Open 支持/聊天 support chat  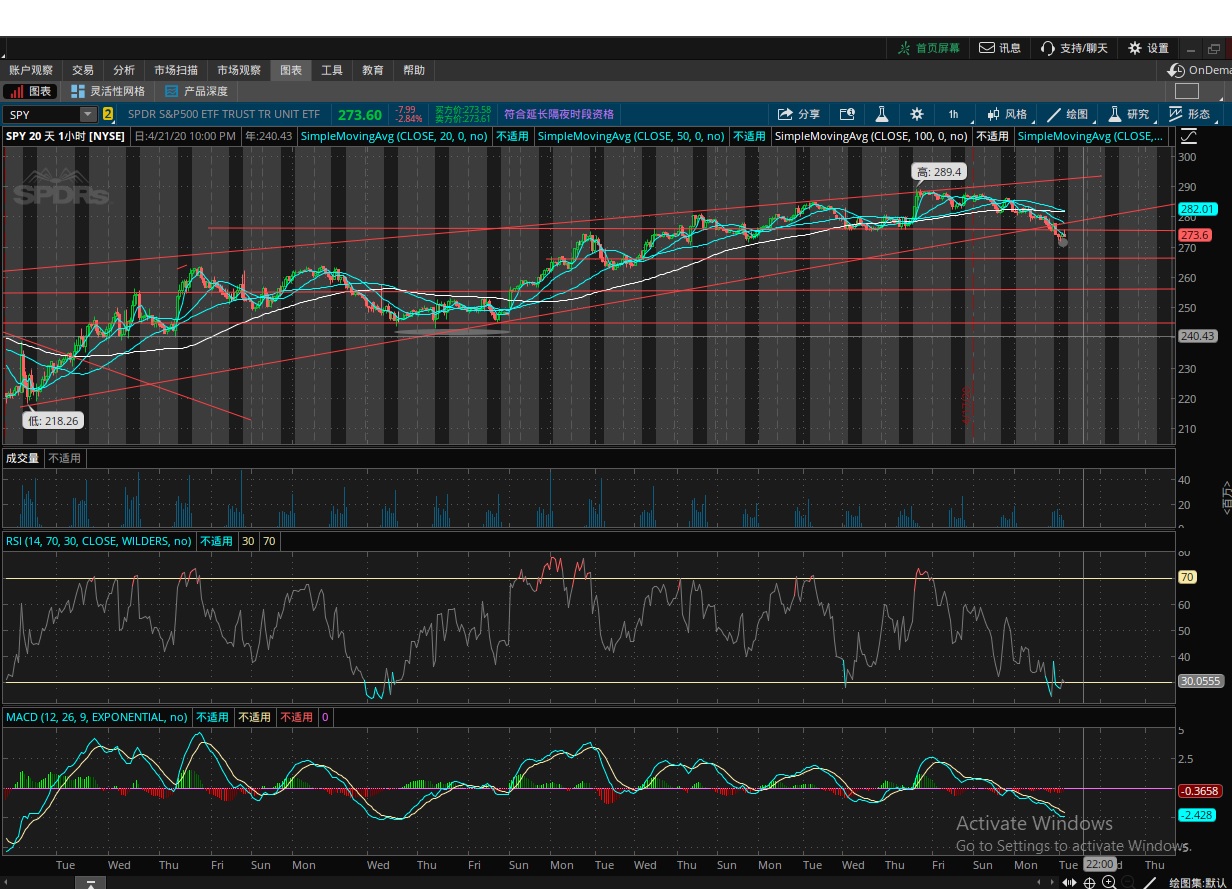coord(1074,48)
